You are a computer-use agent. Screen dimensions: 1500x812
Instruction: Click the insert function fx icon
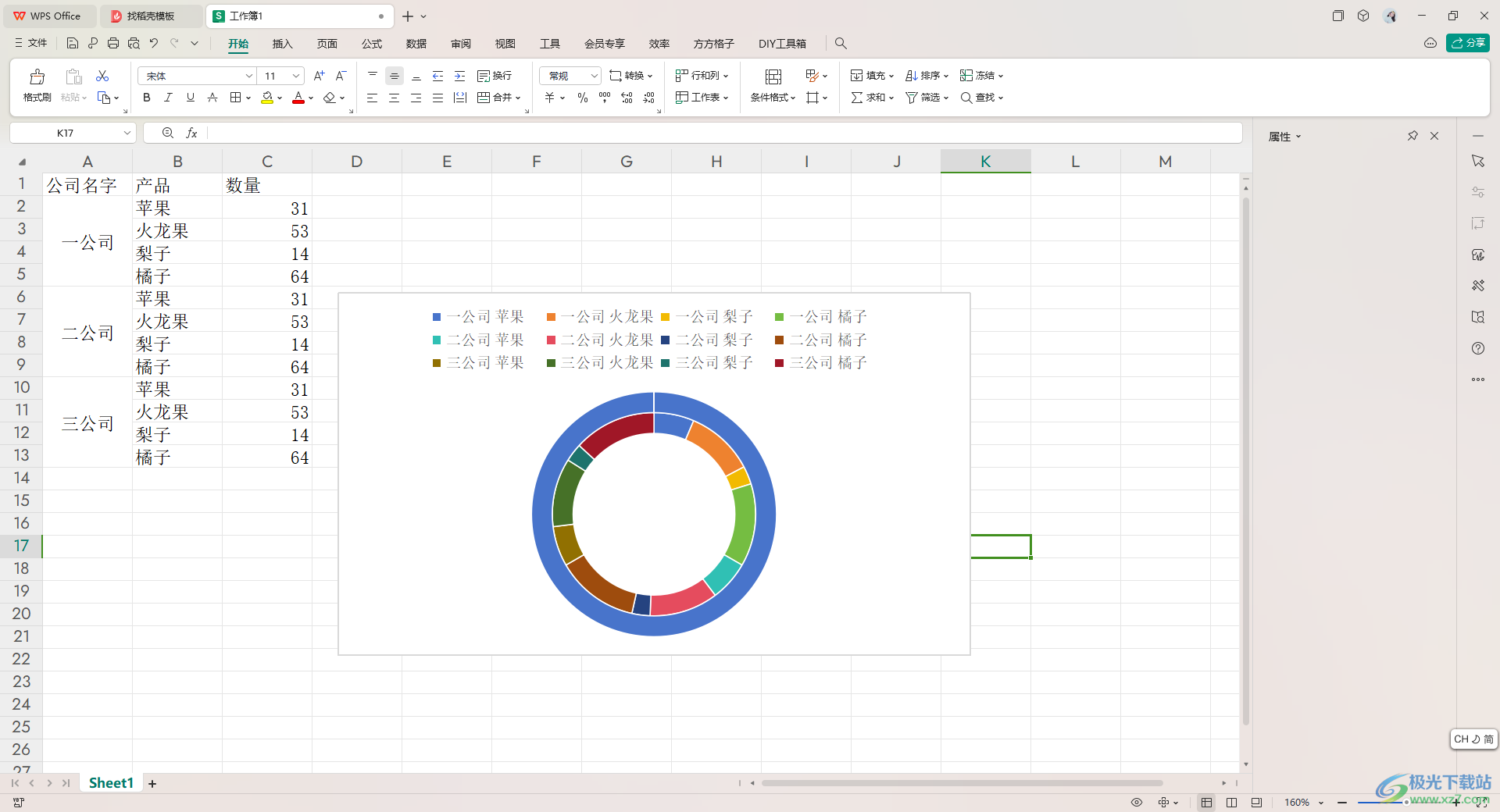pos(191,133)
